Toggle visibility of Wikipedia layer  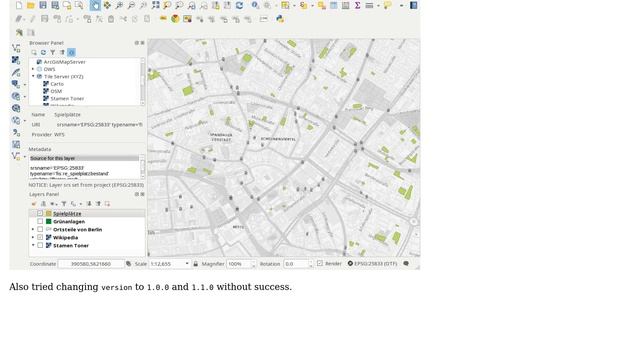pyautogui.click(x=40, y=237)
